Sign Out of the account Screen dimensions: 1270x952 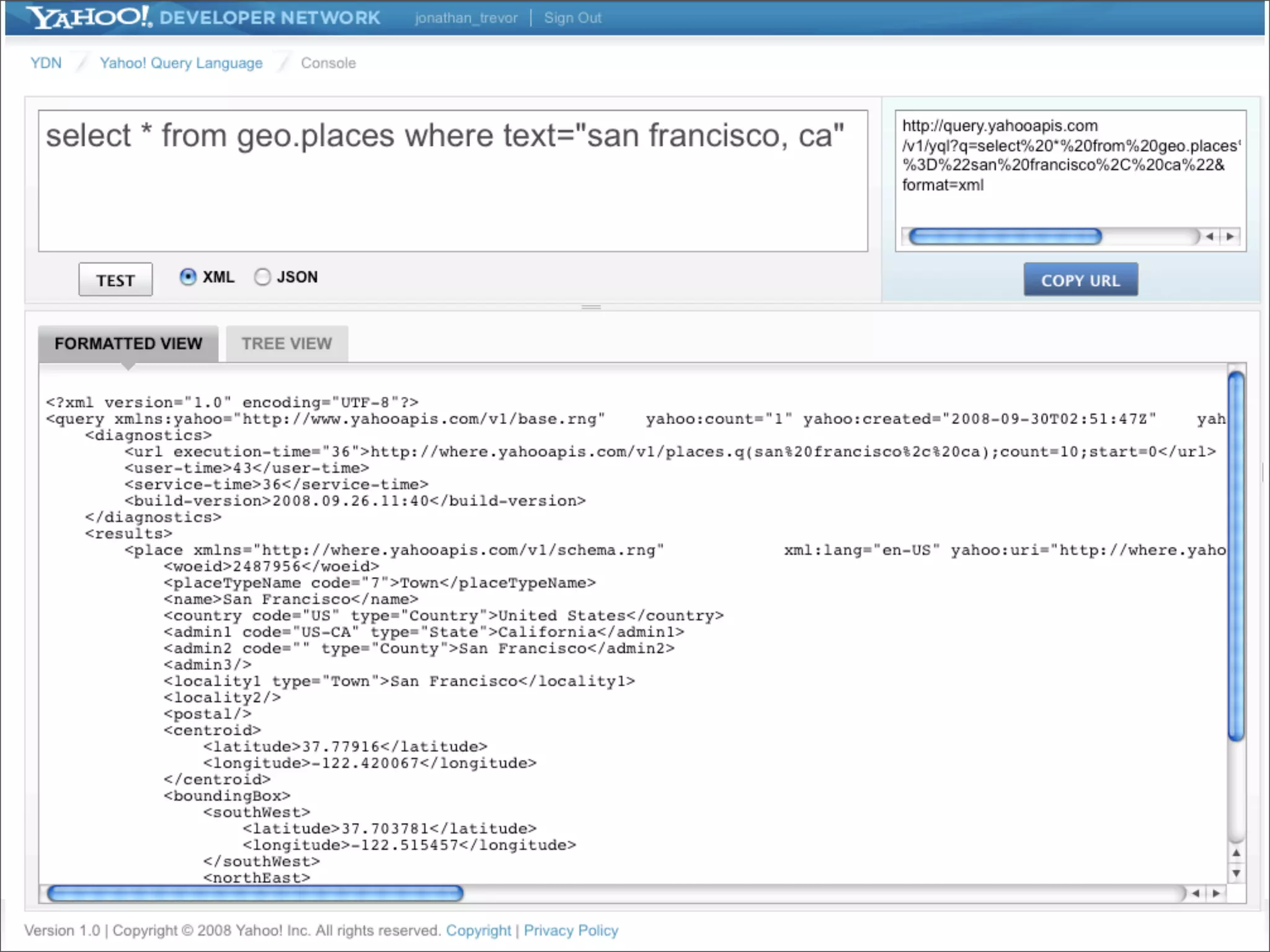572,18
